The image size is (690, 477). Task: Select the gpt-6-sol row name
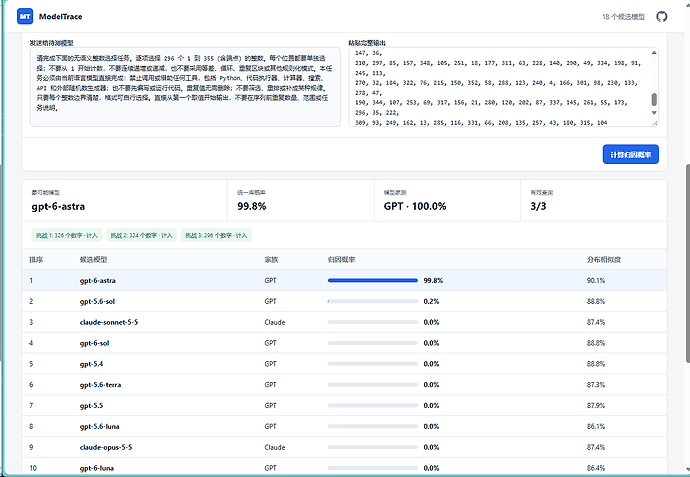(94, 343)
